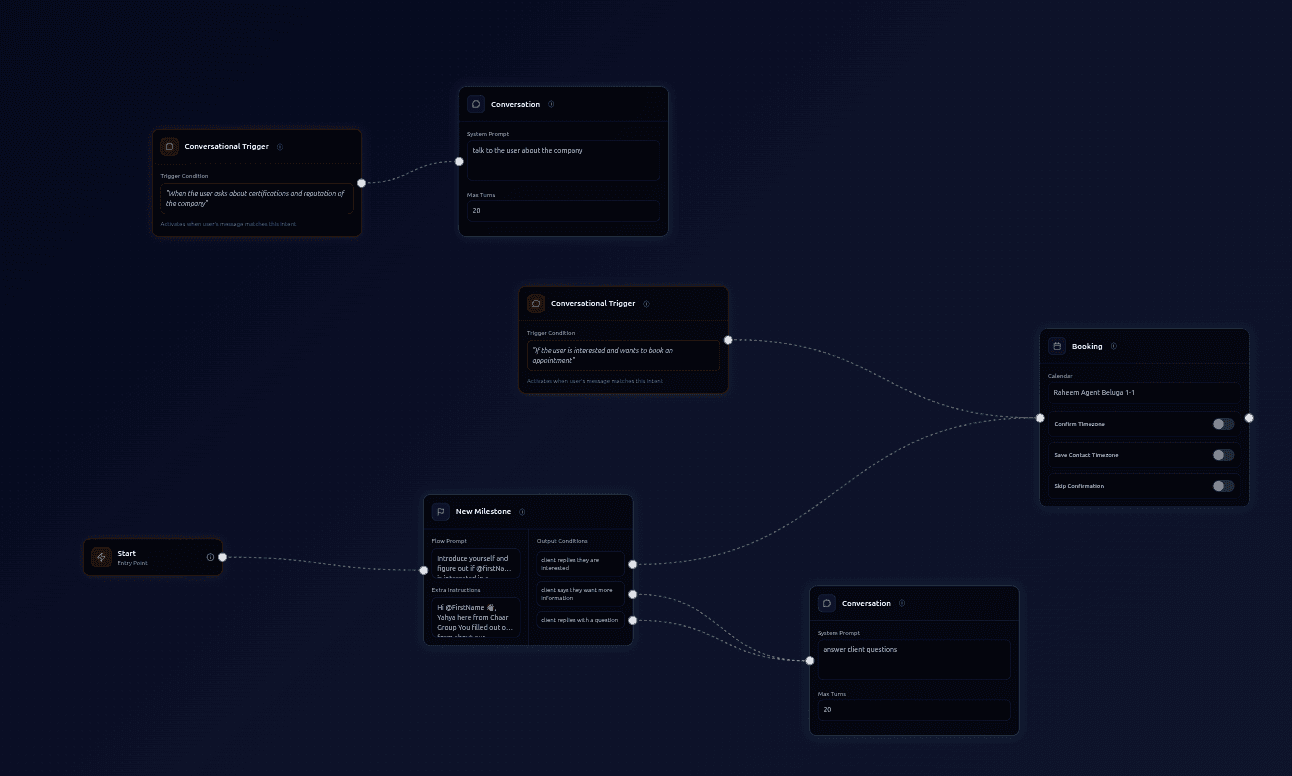Open the info icon on the Start node
The image size is (1292, 776).
pos(210,557)
